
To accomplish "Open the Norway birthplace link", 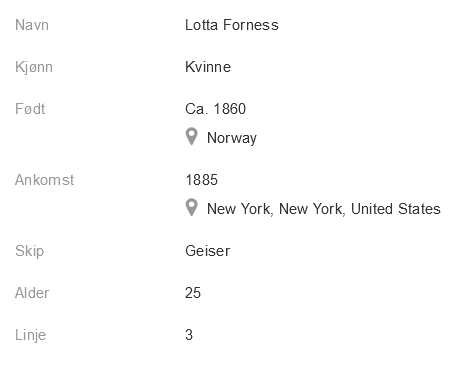I will pyautogui.click(x=232, y=138).
